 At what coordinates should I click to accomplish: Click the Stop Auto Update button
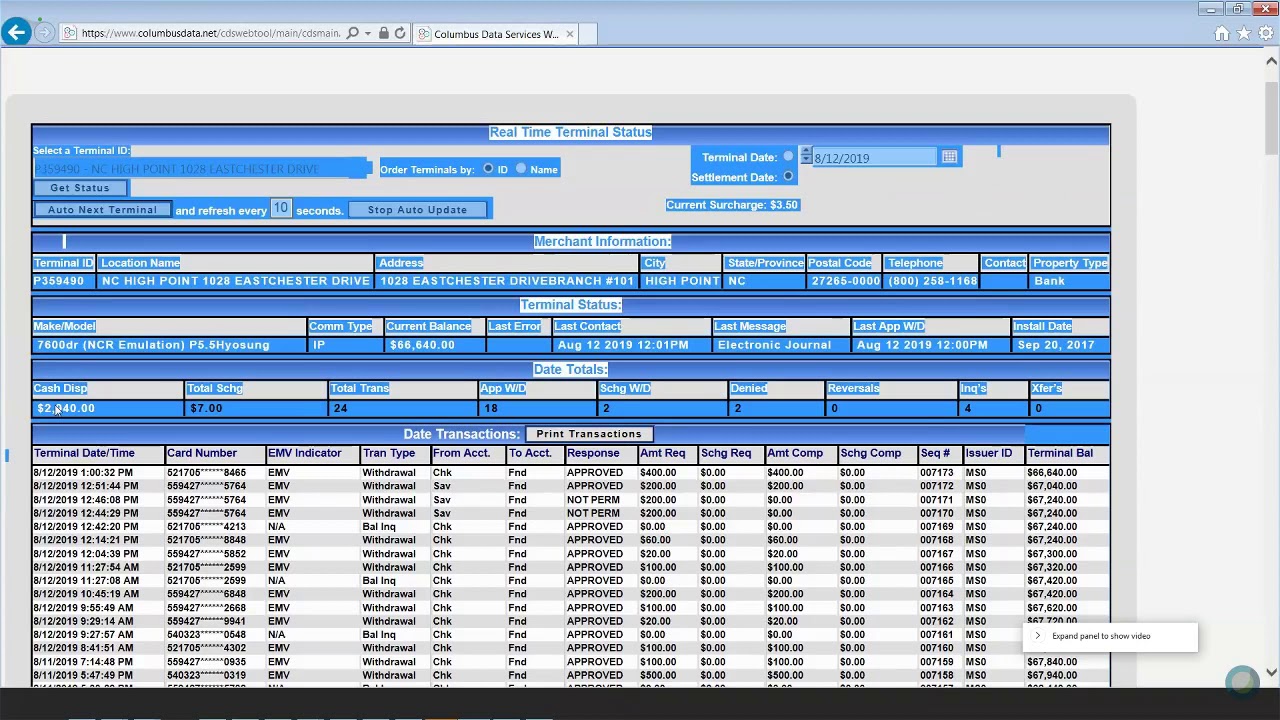point(417,210)
